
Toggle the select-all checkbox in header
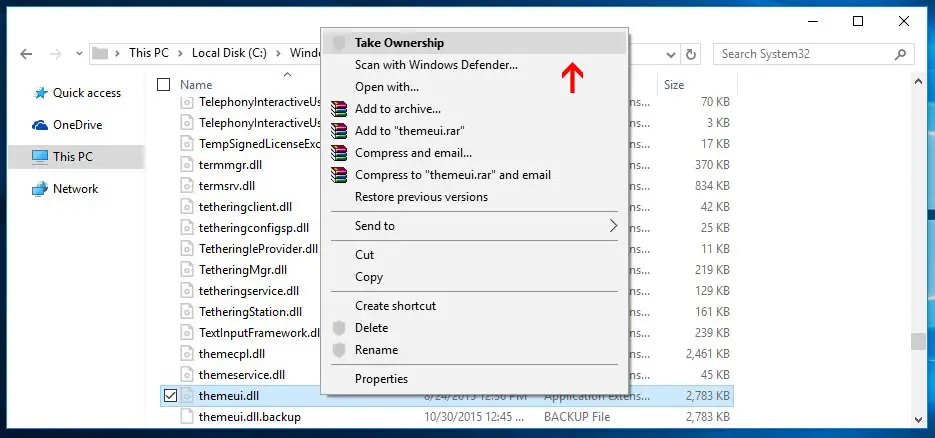(163, 85)
